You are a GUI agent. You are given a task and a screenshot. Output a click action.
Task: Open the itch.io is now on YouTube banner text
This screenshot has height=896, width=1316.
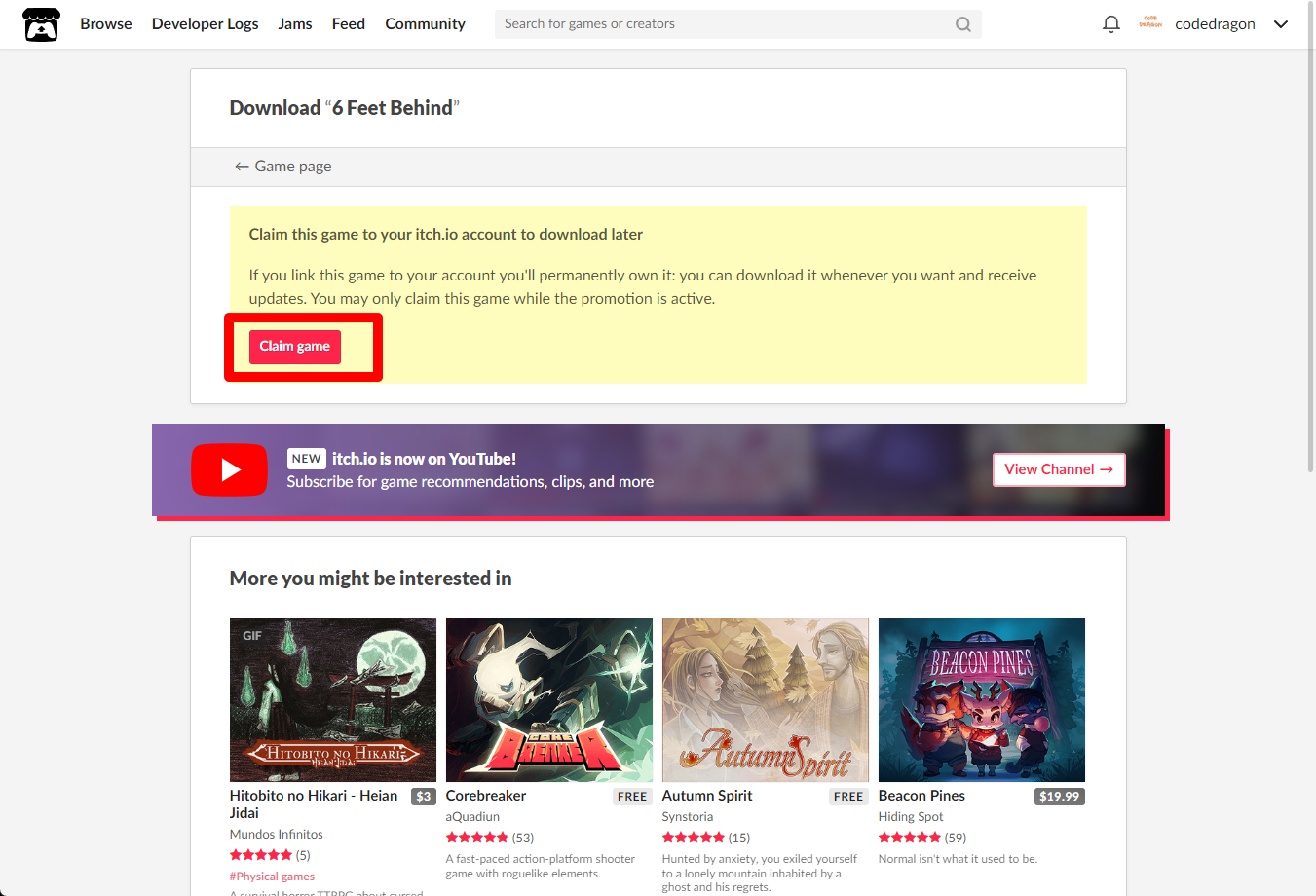coord(424,459)
